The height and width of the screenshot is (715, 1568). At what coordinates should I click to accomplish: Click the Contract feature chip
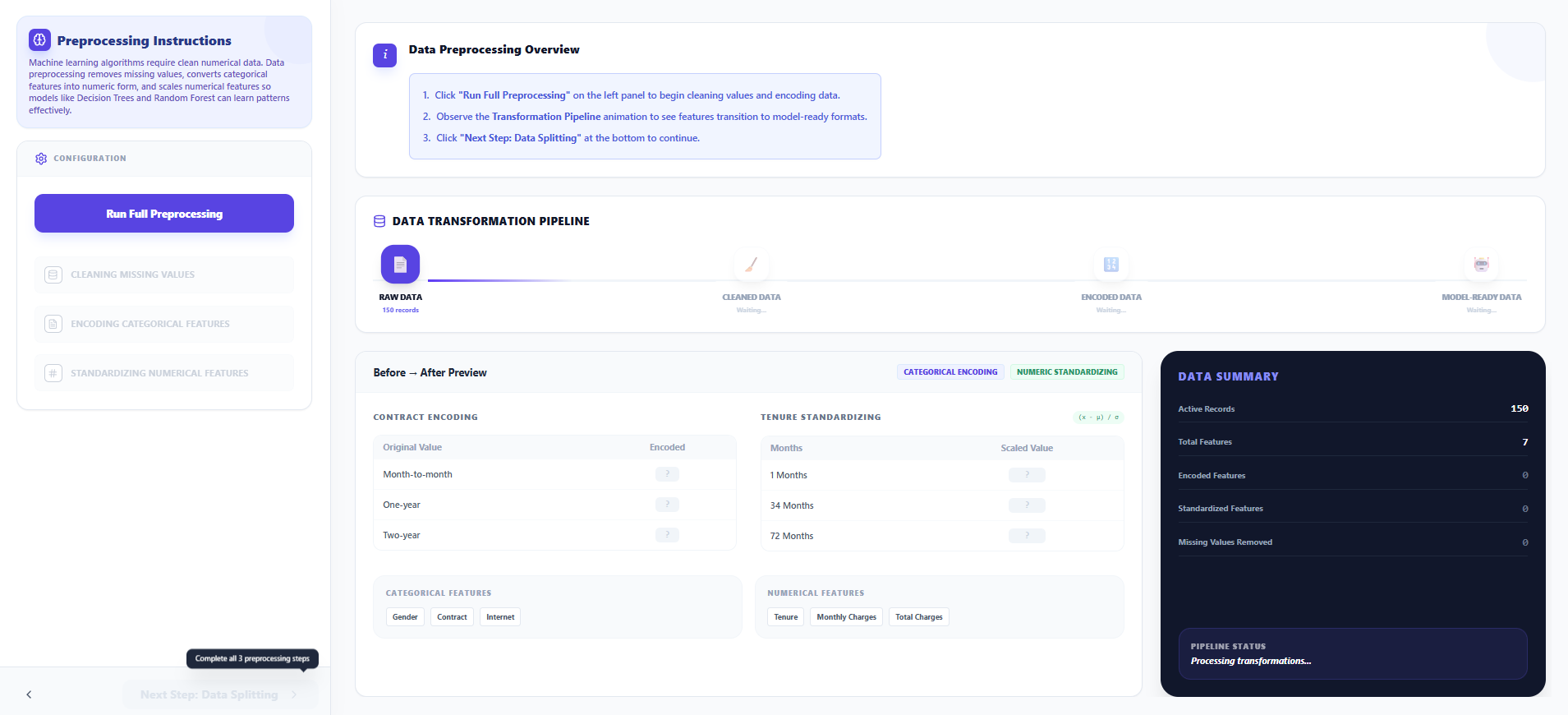[x=452, y=617]
